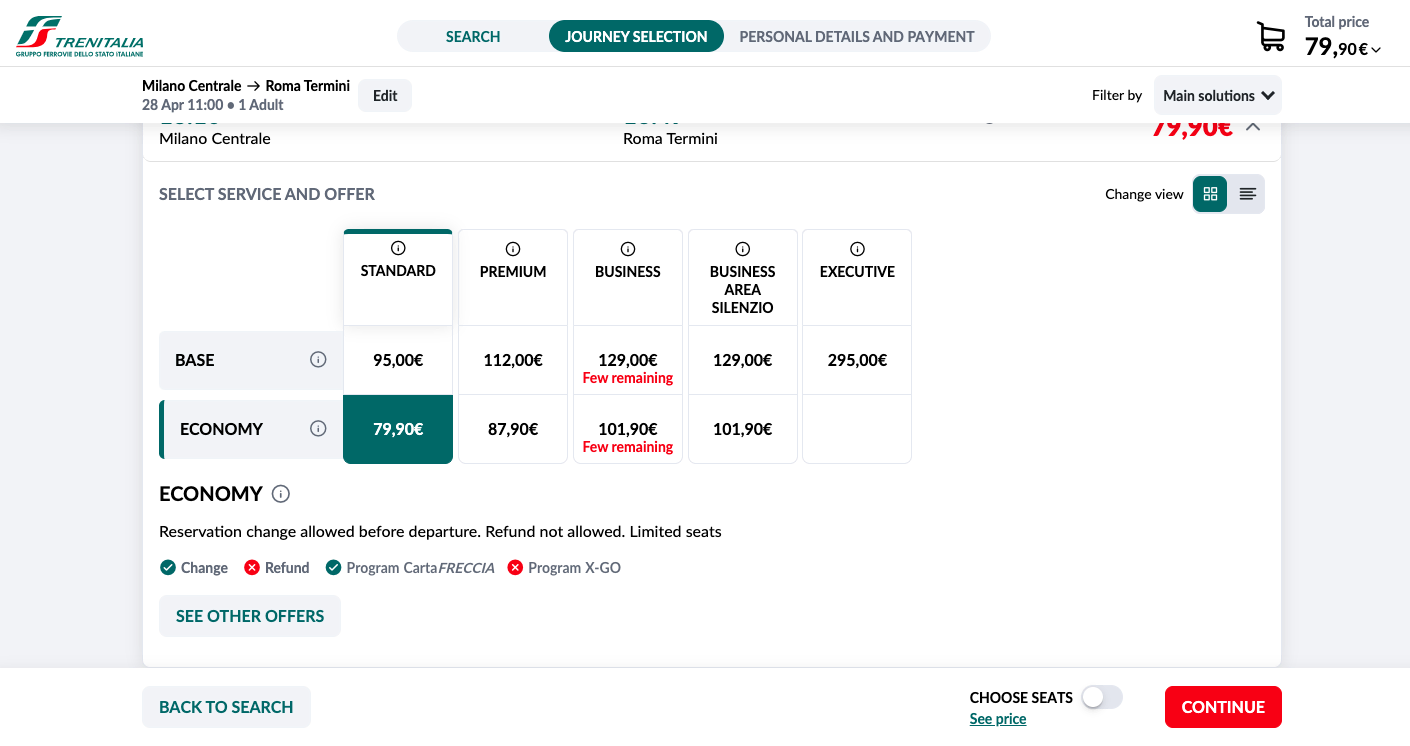
Task: Expand the Total price details chevron
Action: (x=1377, y=50)
